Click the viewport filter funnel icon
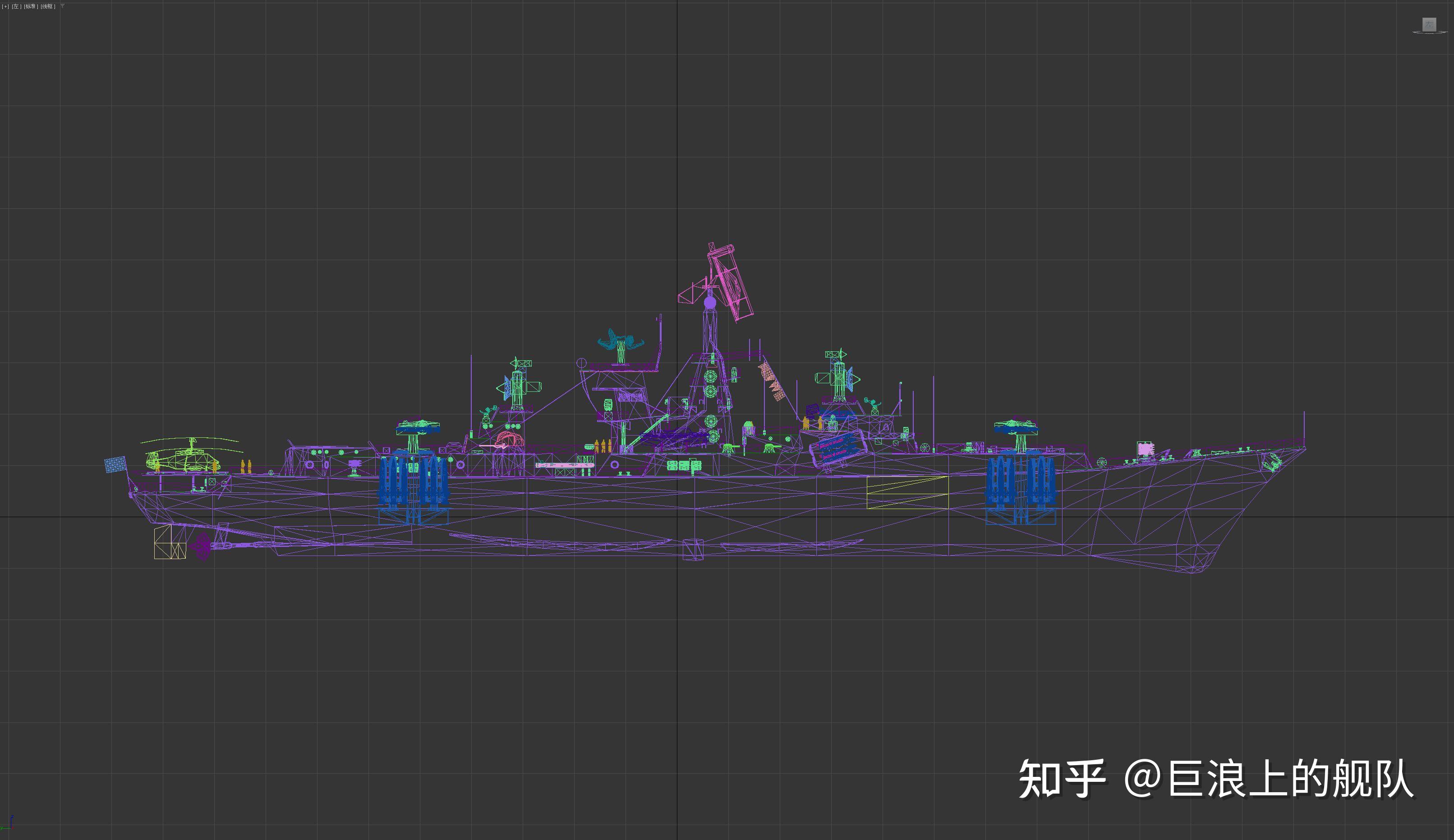Screen dimensions: 1454x840 [x=62, y=6]
